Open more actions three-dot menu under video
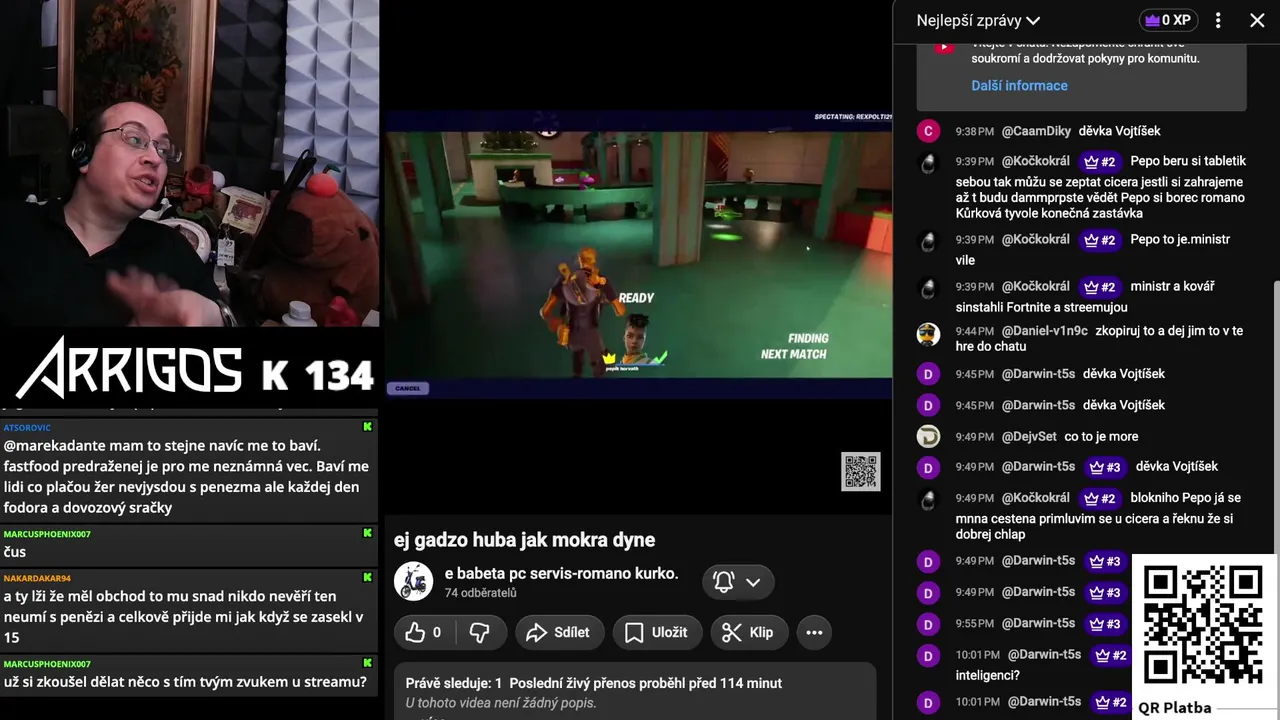The width and height of the screenshot is (1280, 720). pos(814,632)
